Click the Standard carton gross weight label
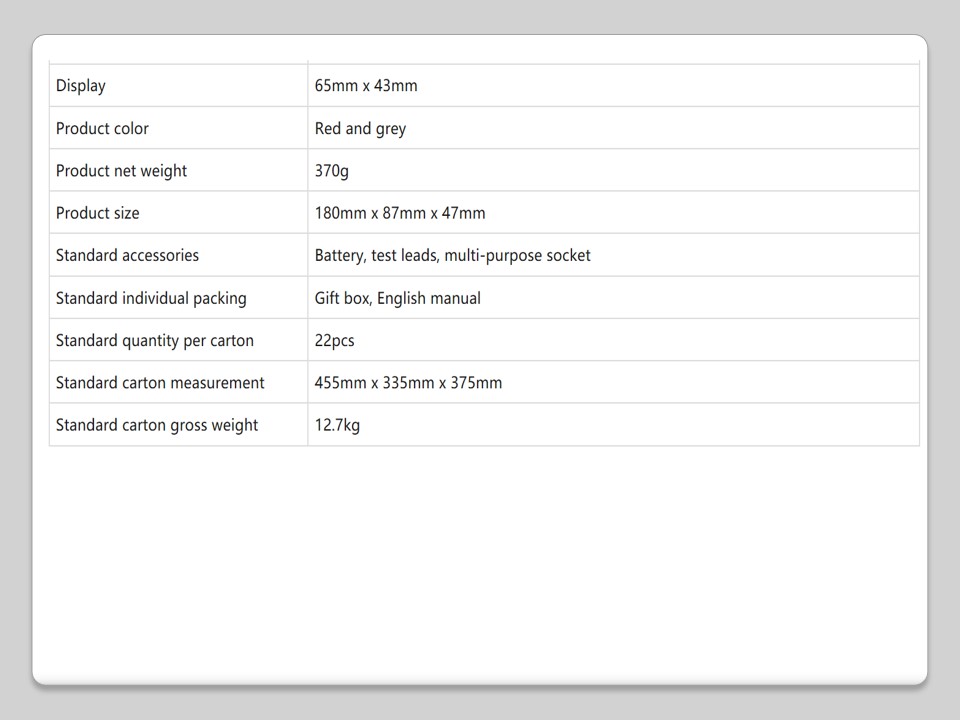 coord(157,425)
